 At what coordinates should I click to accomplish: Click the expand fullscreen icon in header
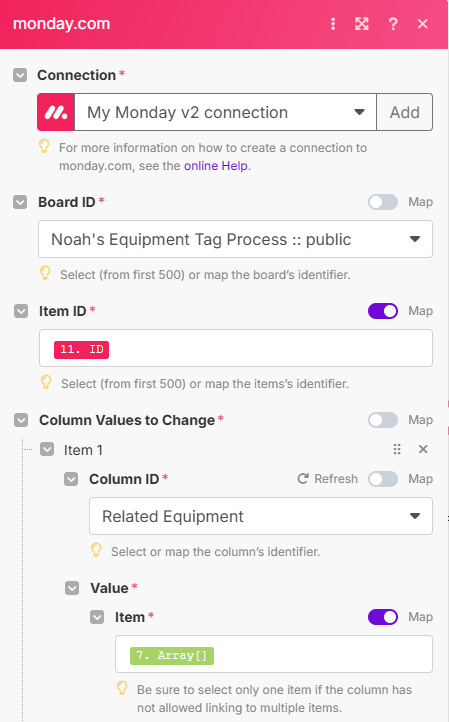362,24
